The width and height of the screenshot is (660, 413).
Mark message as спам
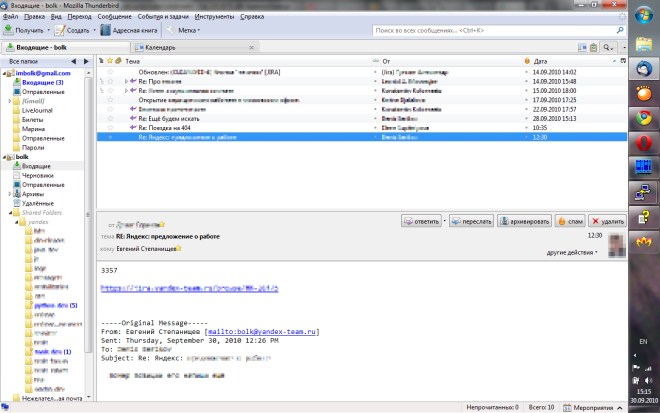(570, 221)
